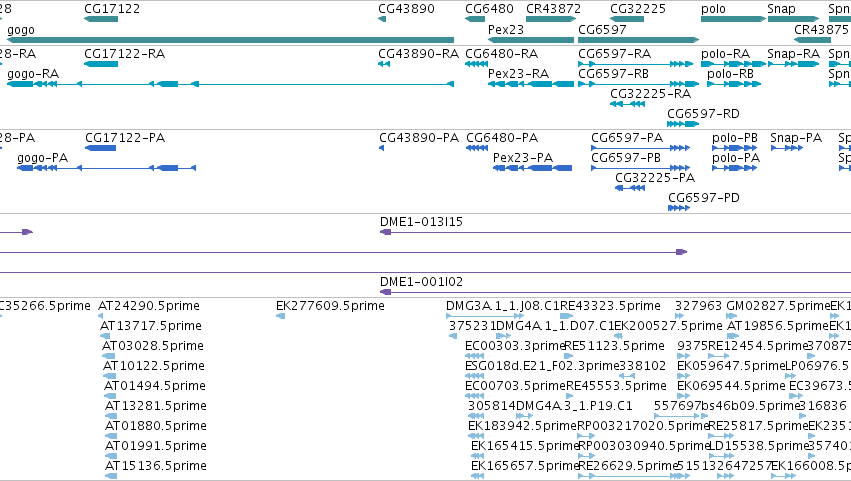
Task: Select the AT13717.5prime EST label
Action: 151,326
